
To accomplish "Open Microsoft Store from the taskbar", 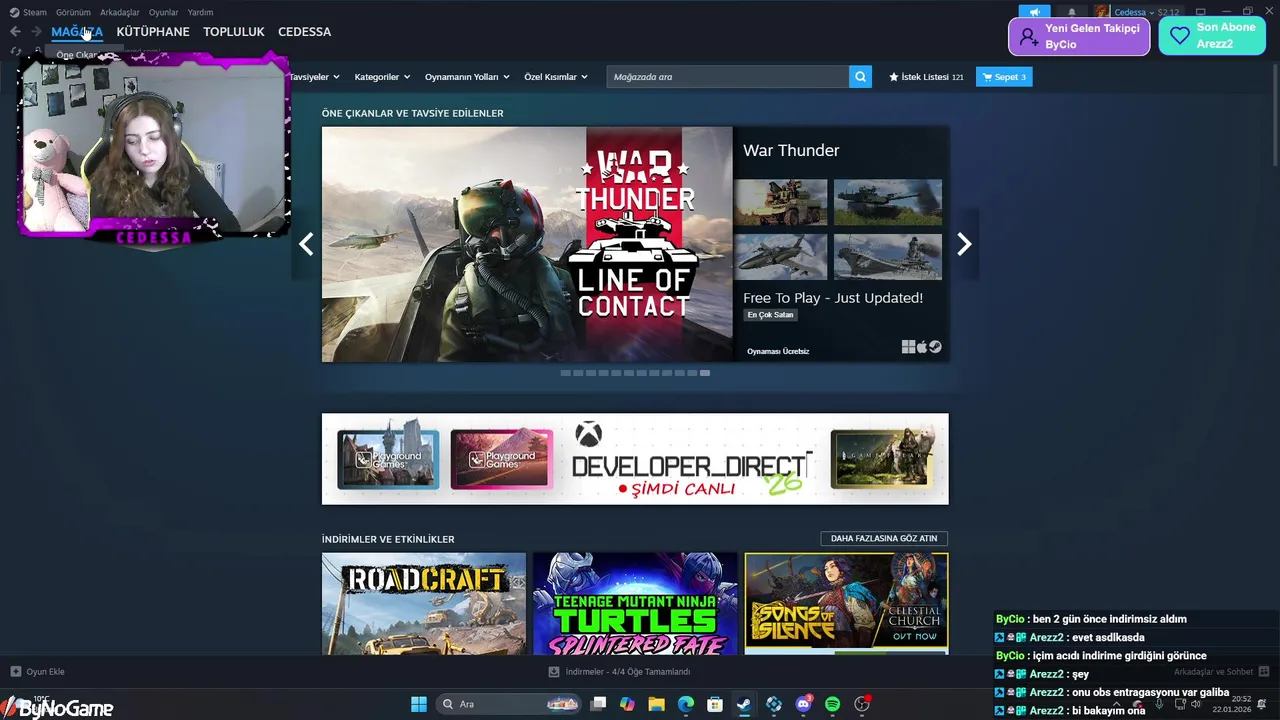I will (715, 704).
